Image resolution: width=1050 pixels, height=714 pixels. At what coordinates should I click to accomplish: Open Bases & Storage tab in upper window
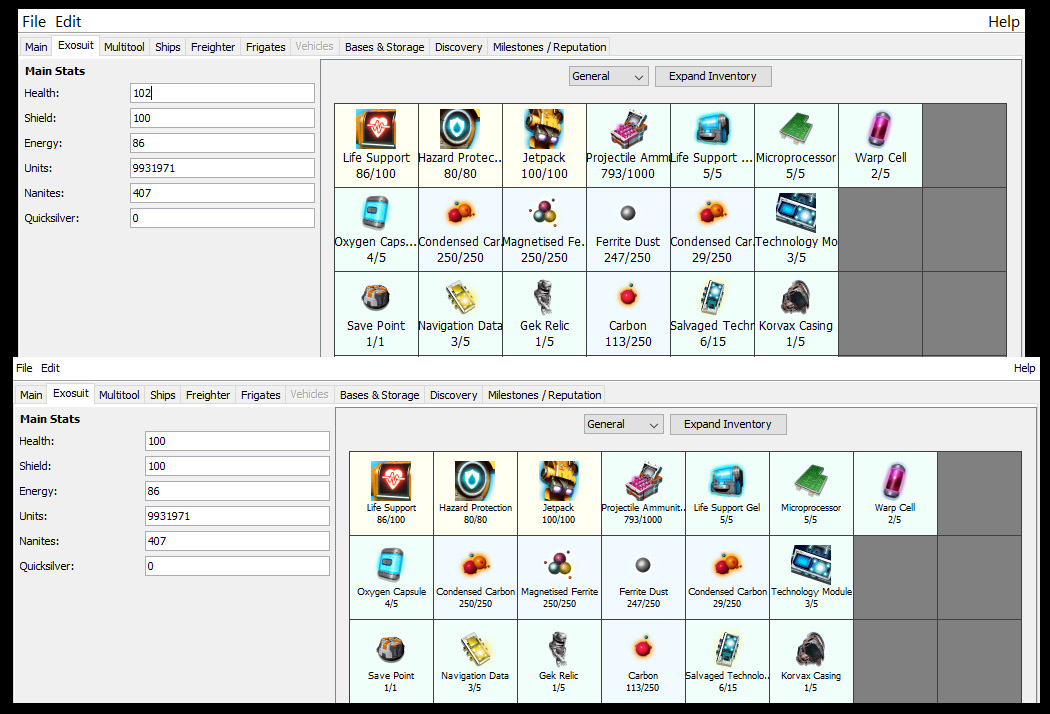pyautogui.click(x=384, y=47)
